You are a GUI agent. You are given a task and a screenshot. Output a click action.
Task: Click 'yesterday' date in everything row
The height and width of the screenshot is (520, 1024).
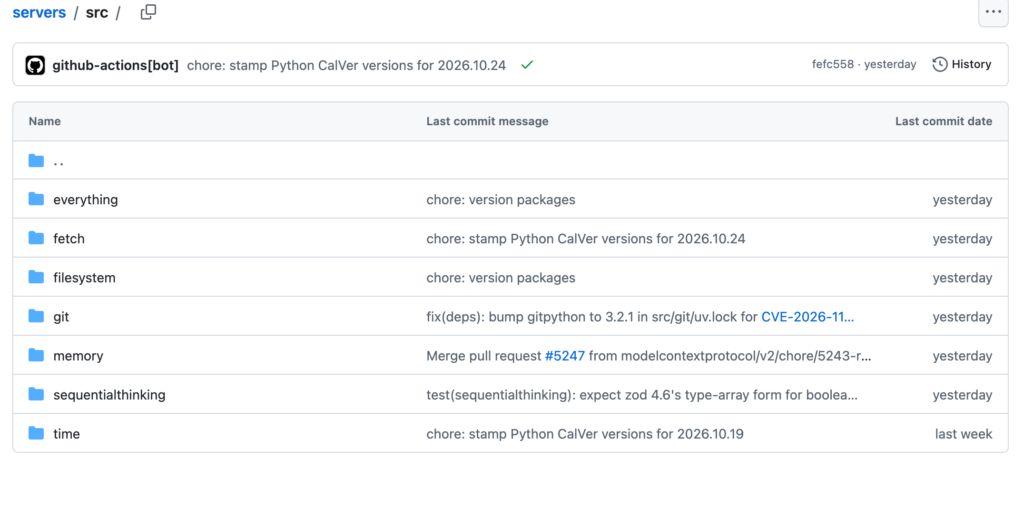coord(962,200)
